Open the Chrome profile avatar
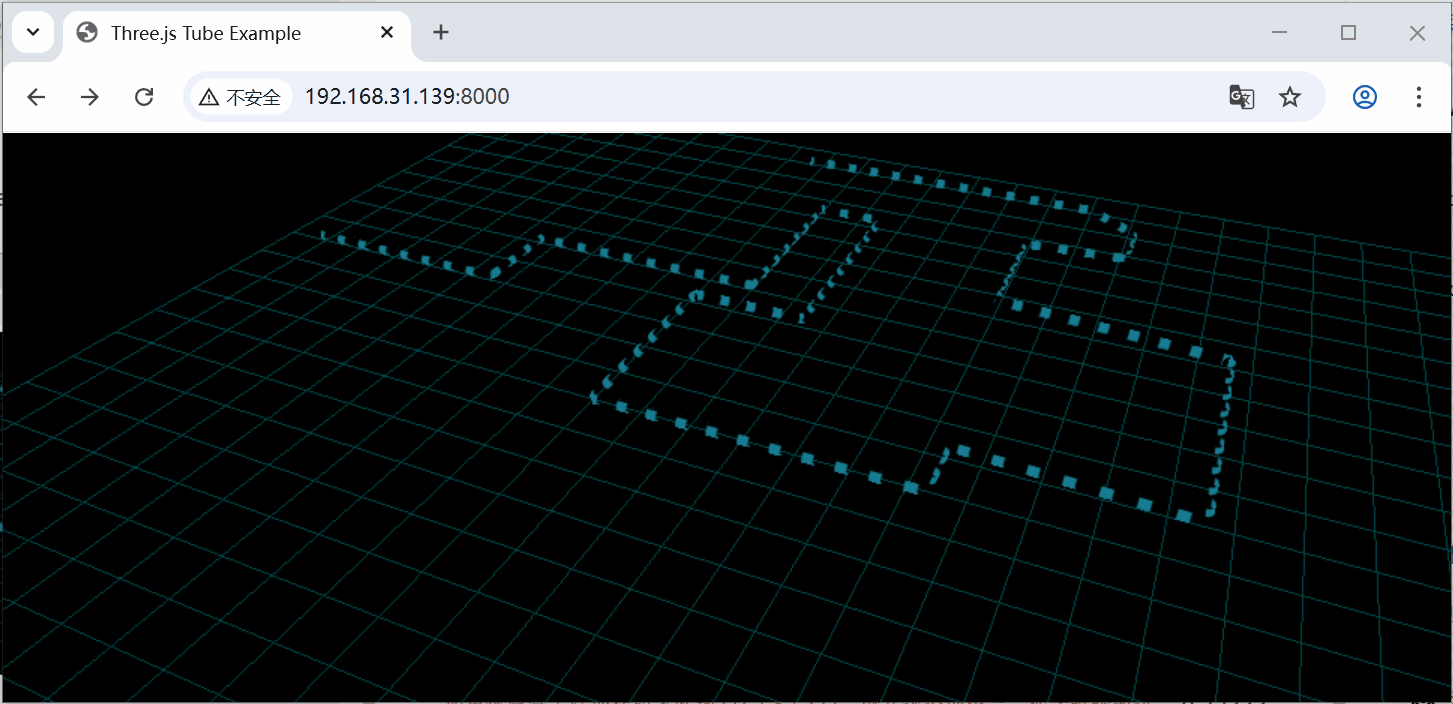 pyautogui.click(x=1364, y=97)
